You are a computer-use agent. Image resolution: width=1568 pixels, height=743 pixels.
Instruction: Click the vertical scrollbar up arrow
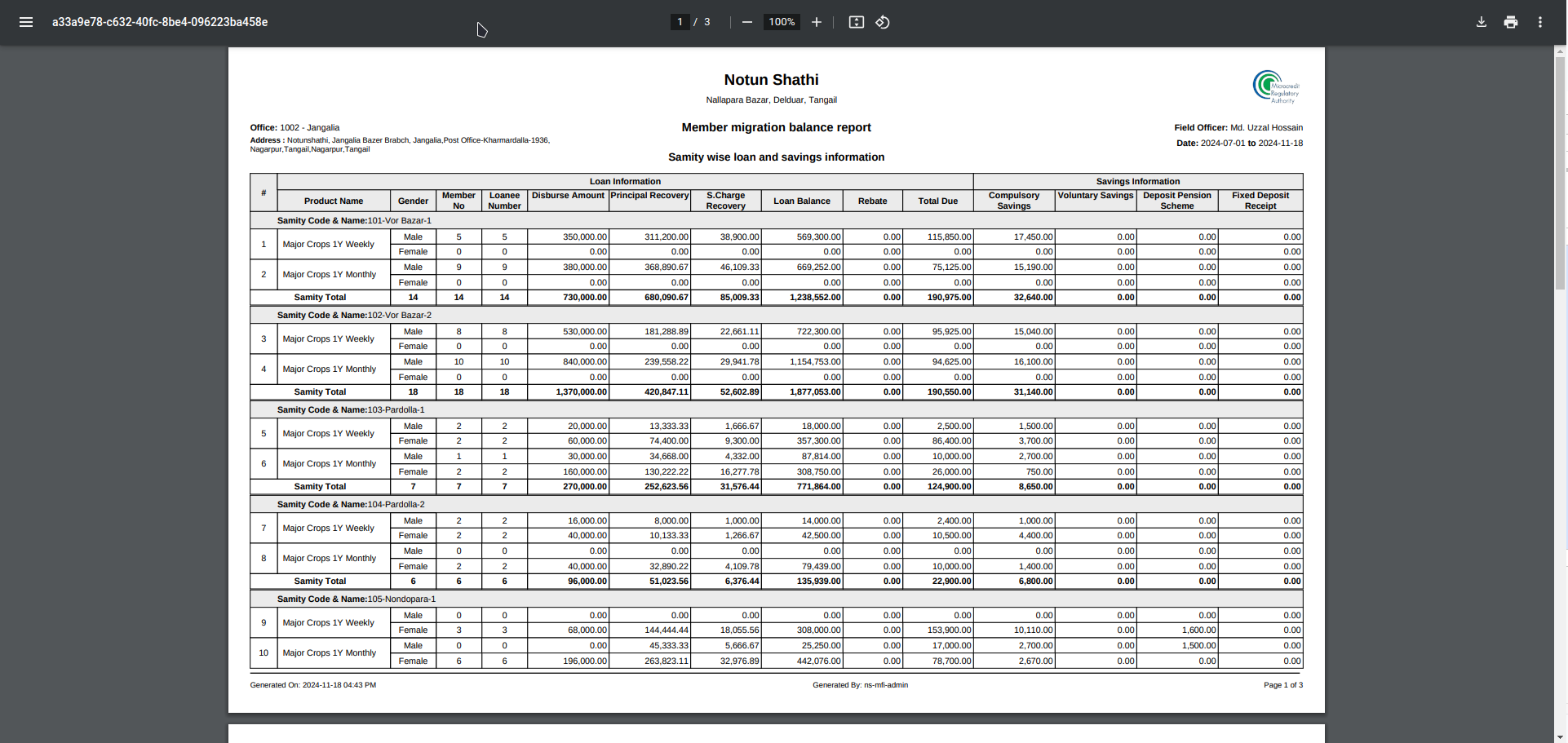click(1561, 52)
